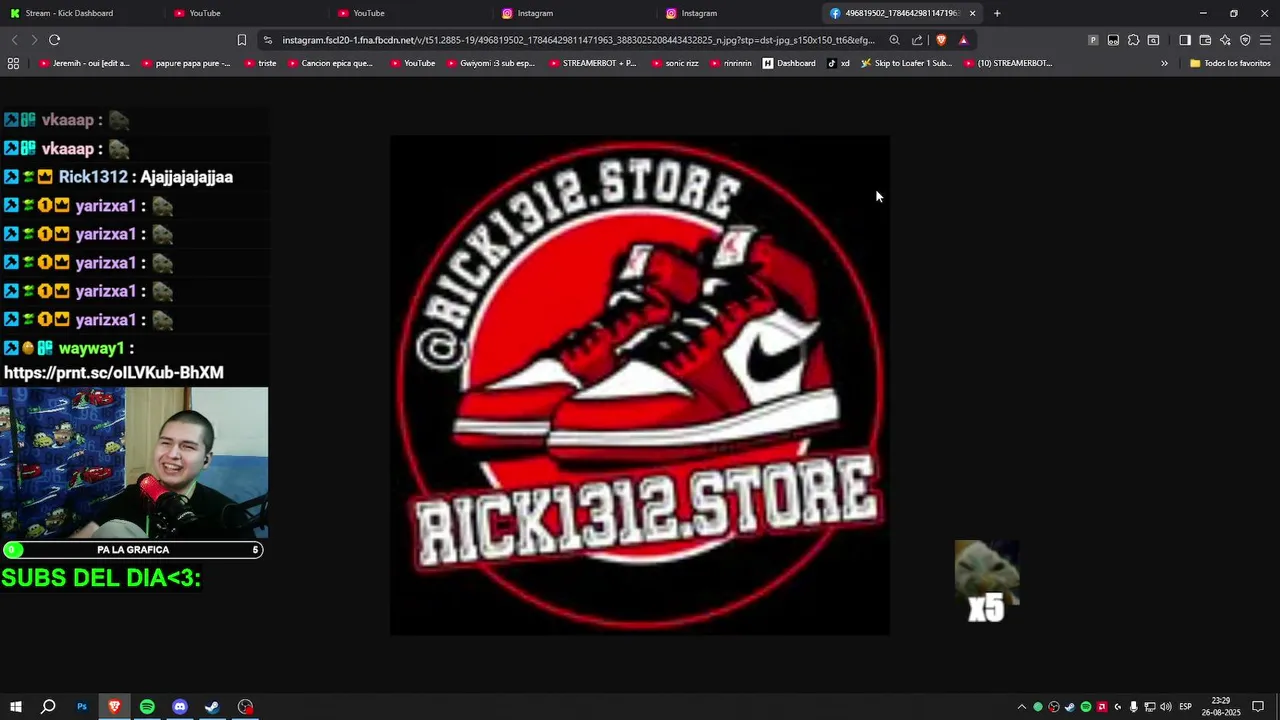Open the volume control in system tray
Screen dimensions: 1280x720
[1166, 707]
